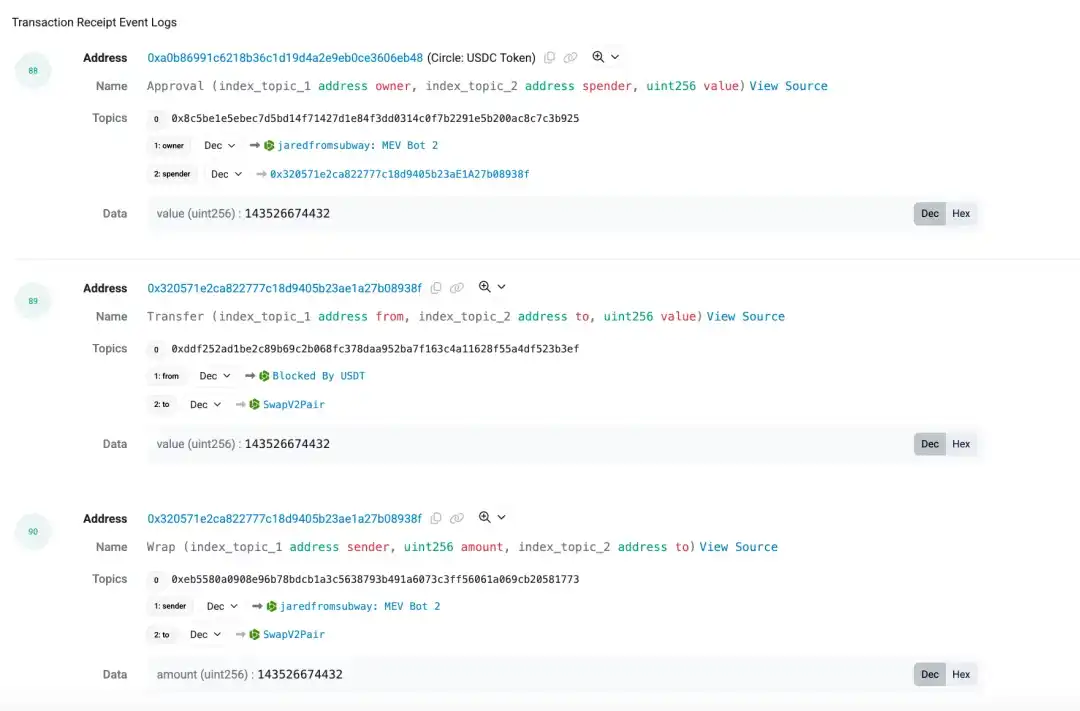Click link icon for log 90 address
This screenshot has height=711, width=1080.
pyautogui.click(x=457, y=518)
